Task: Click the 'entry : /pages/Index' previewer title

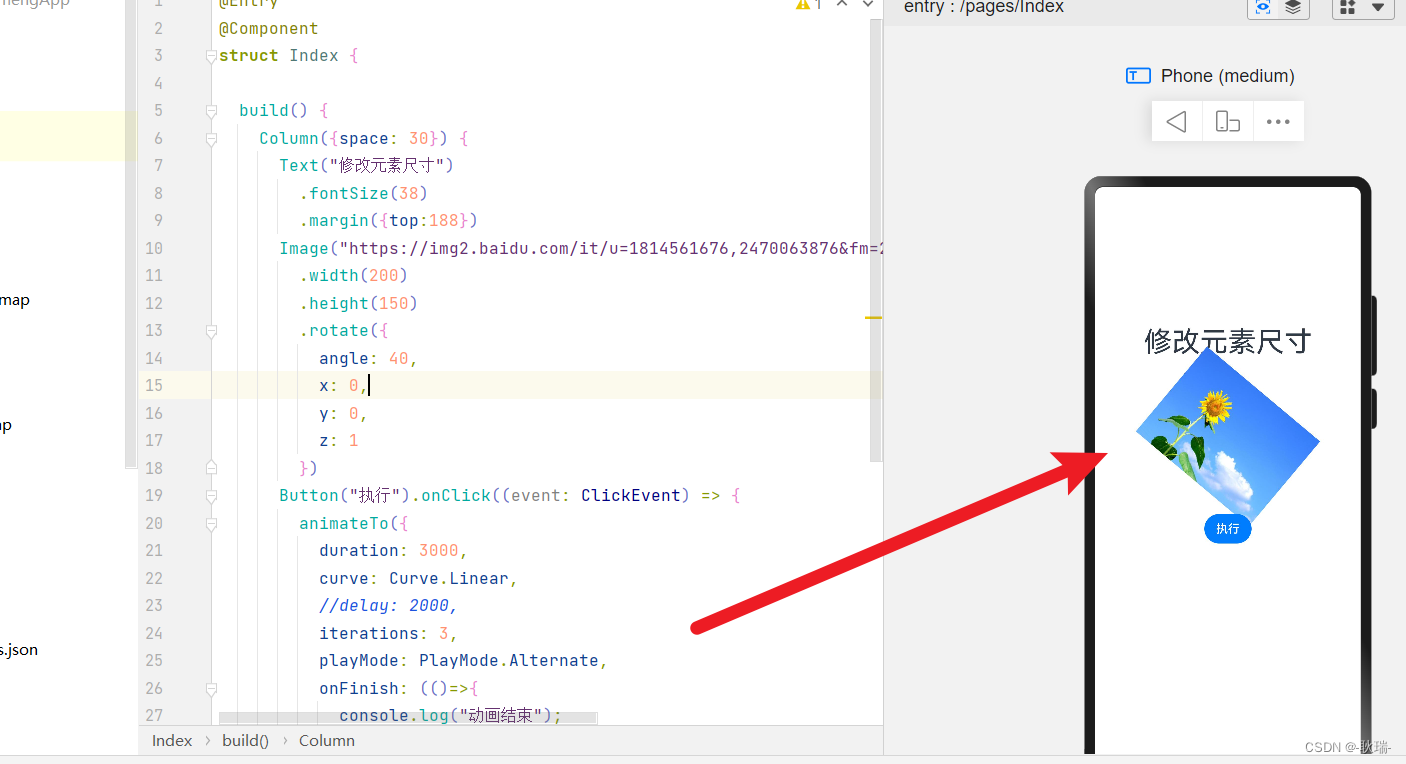Action: pos(984,8)
